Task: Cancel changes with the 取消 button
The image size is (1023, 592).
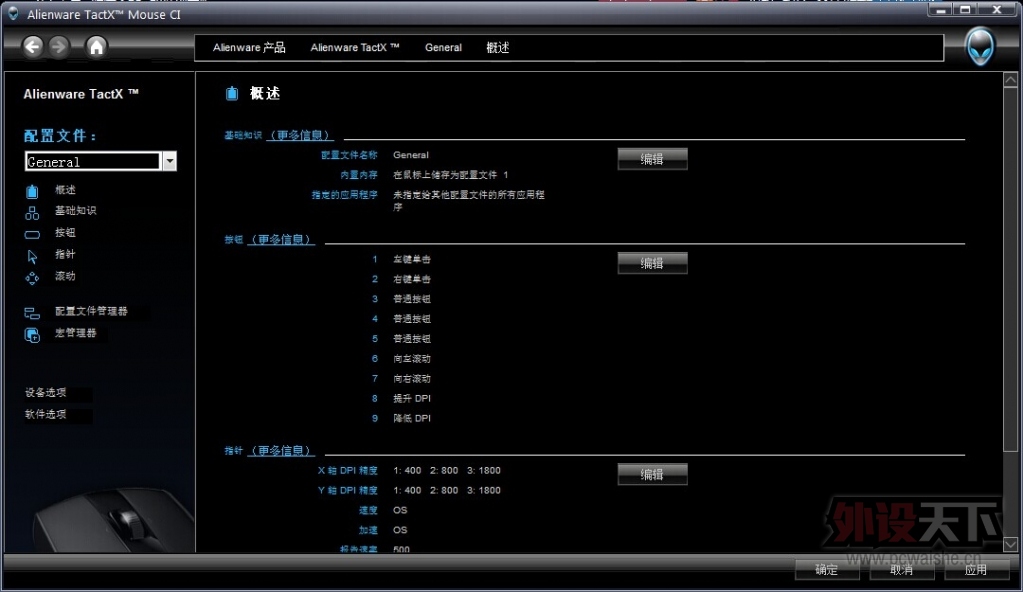Action: [x=902, y=570]
